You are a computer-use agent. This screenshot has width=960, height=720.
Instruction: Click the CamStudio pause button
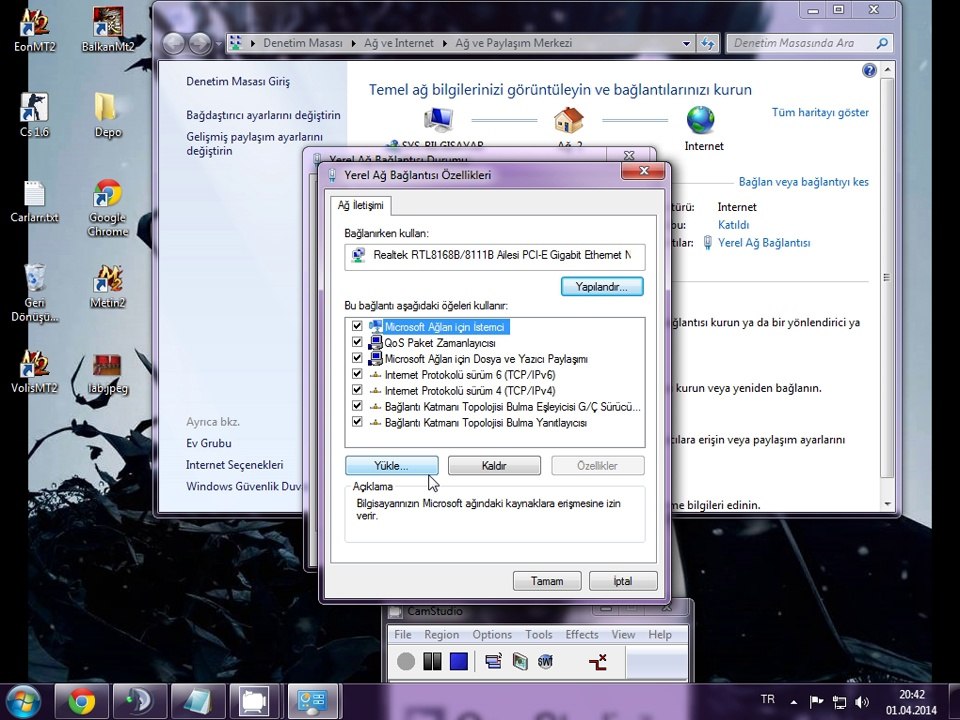click(x=432, y=661)
